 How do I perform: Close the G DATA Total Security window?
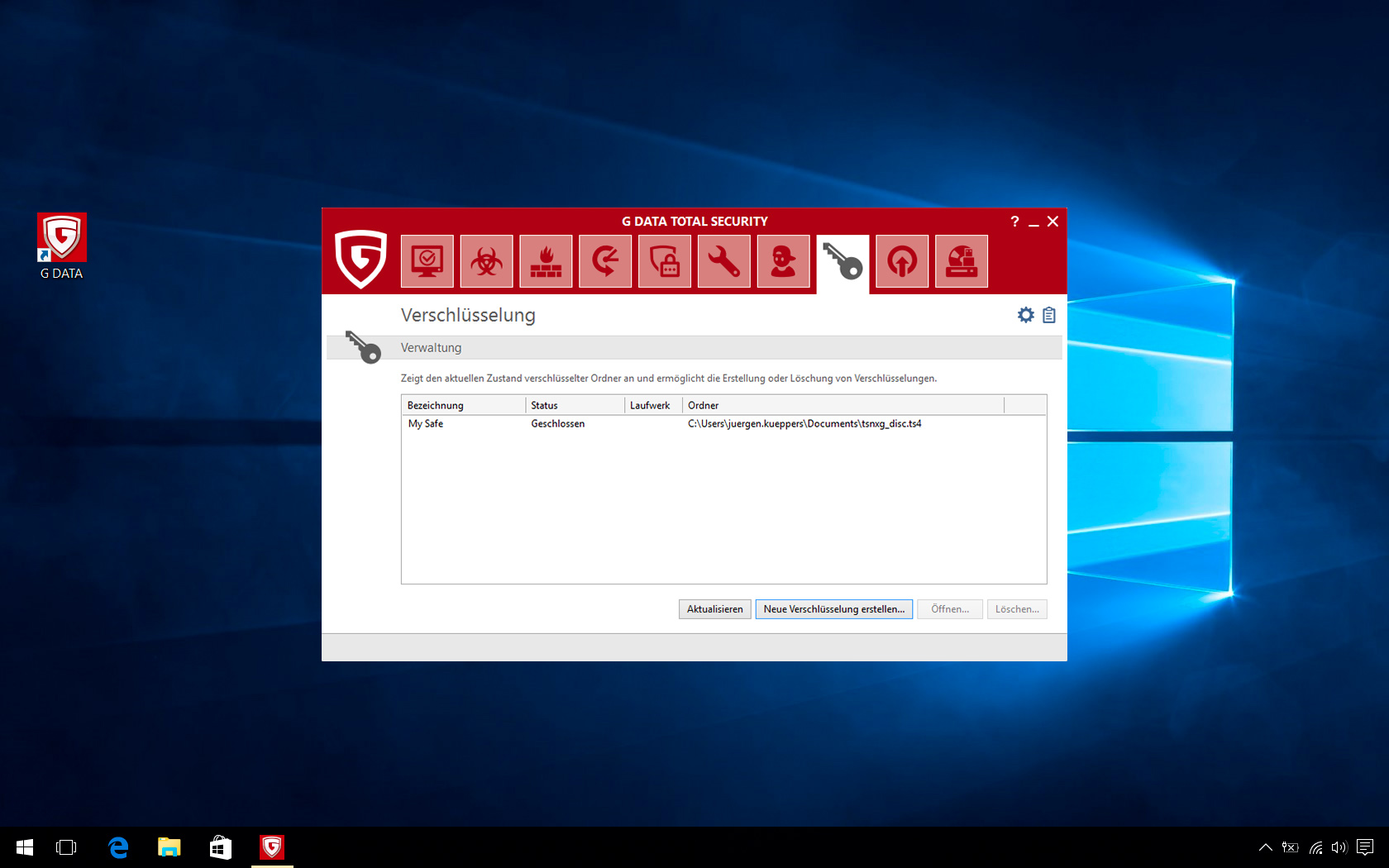[x=1052, y=222]
